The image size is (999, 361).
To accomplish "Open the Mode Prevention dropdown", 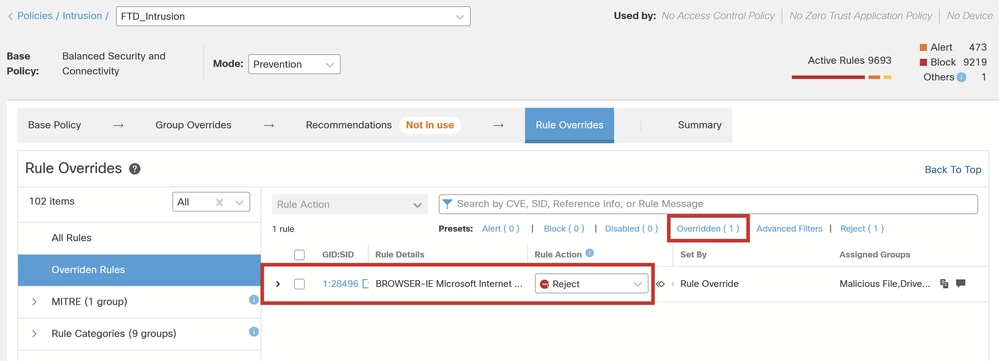I will point(294,64).
